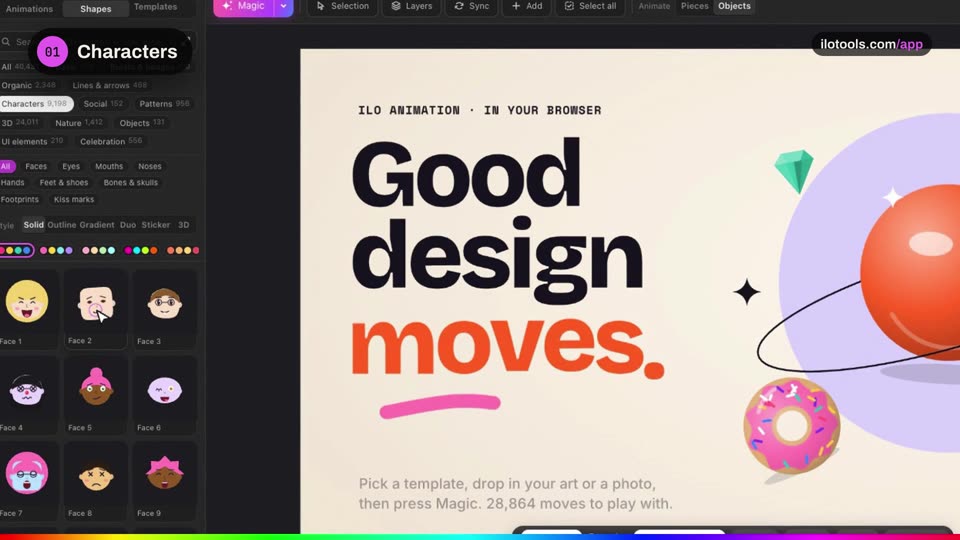Switch to Pieces mode
The width and height of the screenshot is (960, 540).
pos(694,6)
